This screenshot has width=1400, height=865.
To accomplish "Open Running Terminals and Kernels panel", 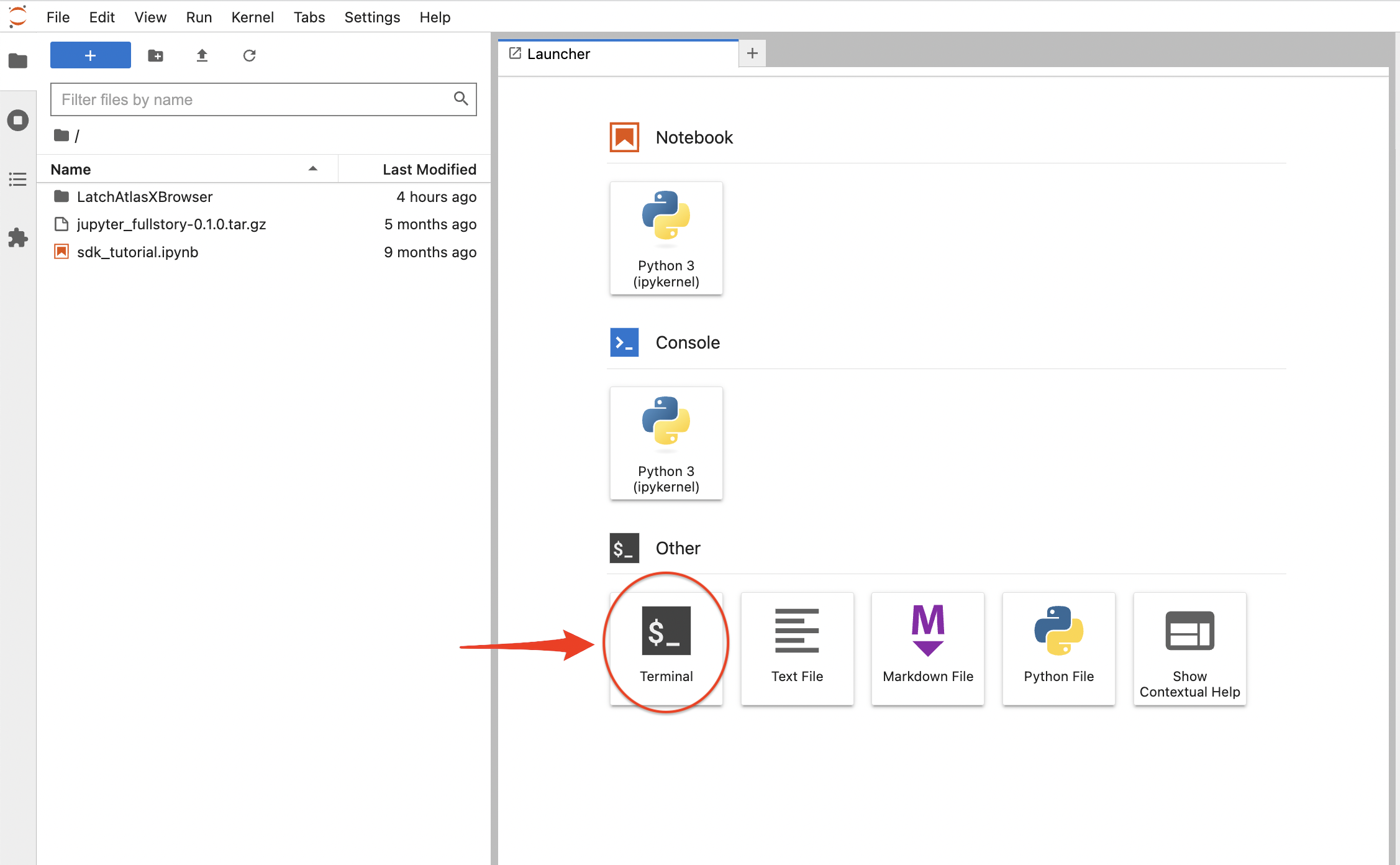I will coord(18,120).
